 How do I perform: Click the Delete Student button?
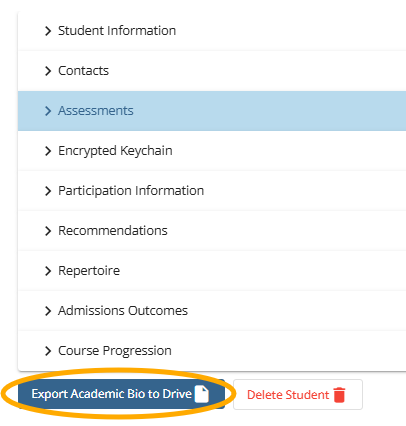tap(298, 395)
